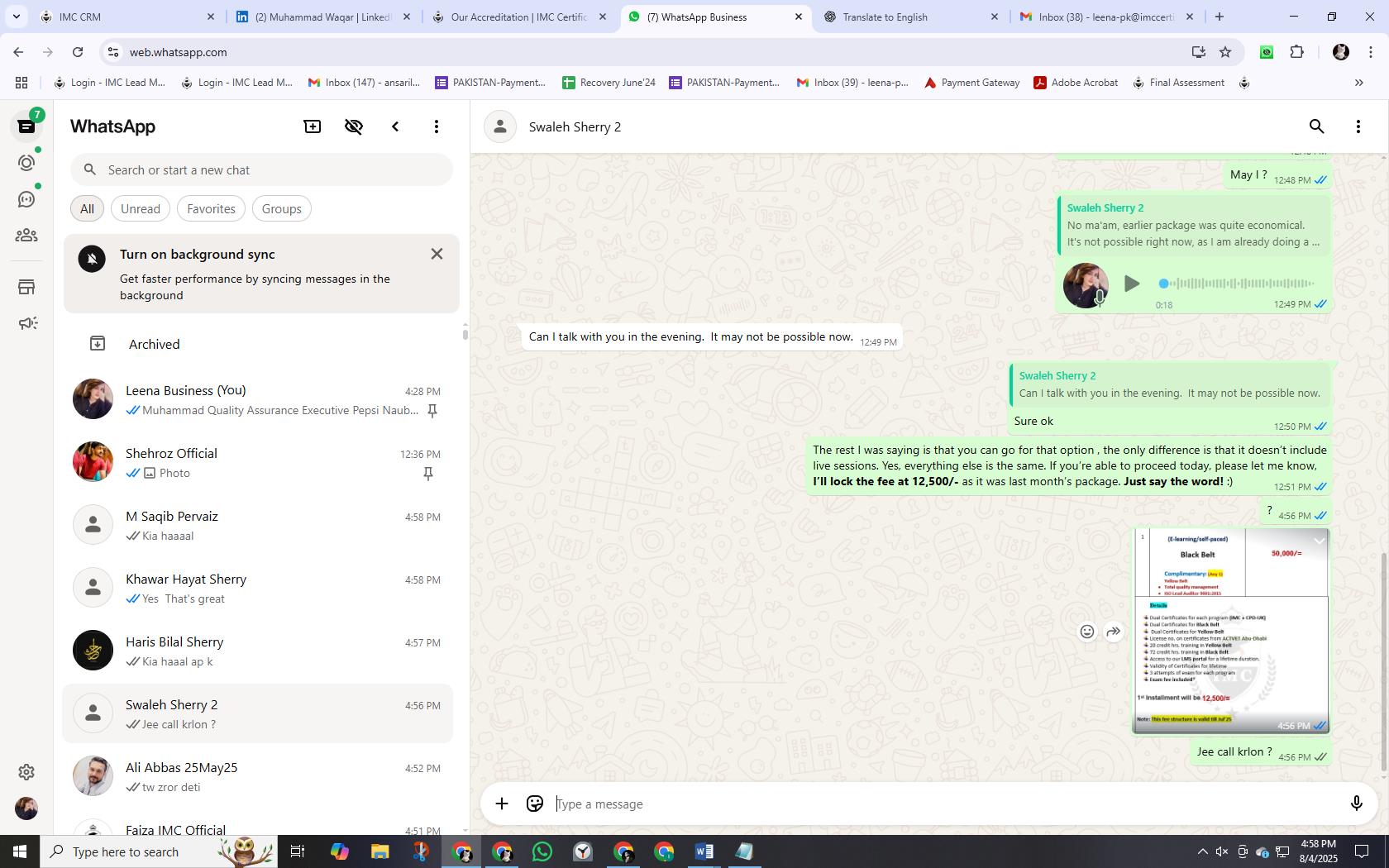Image resolution: width=1389 pixels, height=868 pixels.
Task: Open chat list menu three dots
Action: [437, 126]
